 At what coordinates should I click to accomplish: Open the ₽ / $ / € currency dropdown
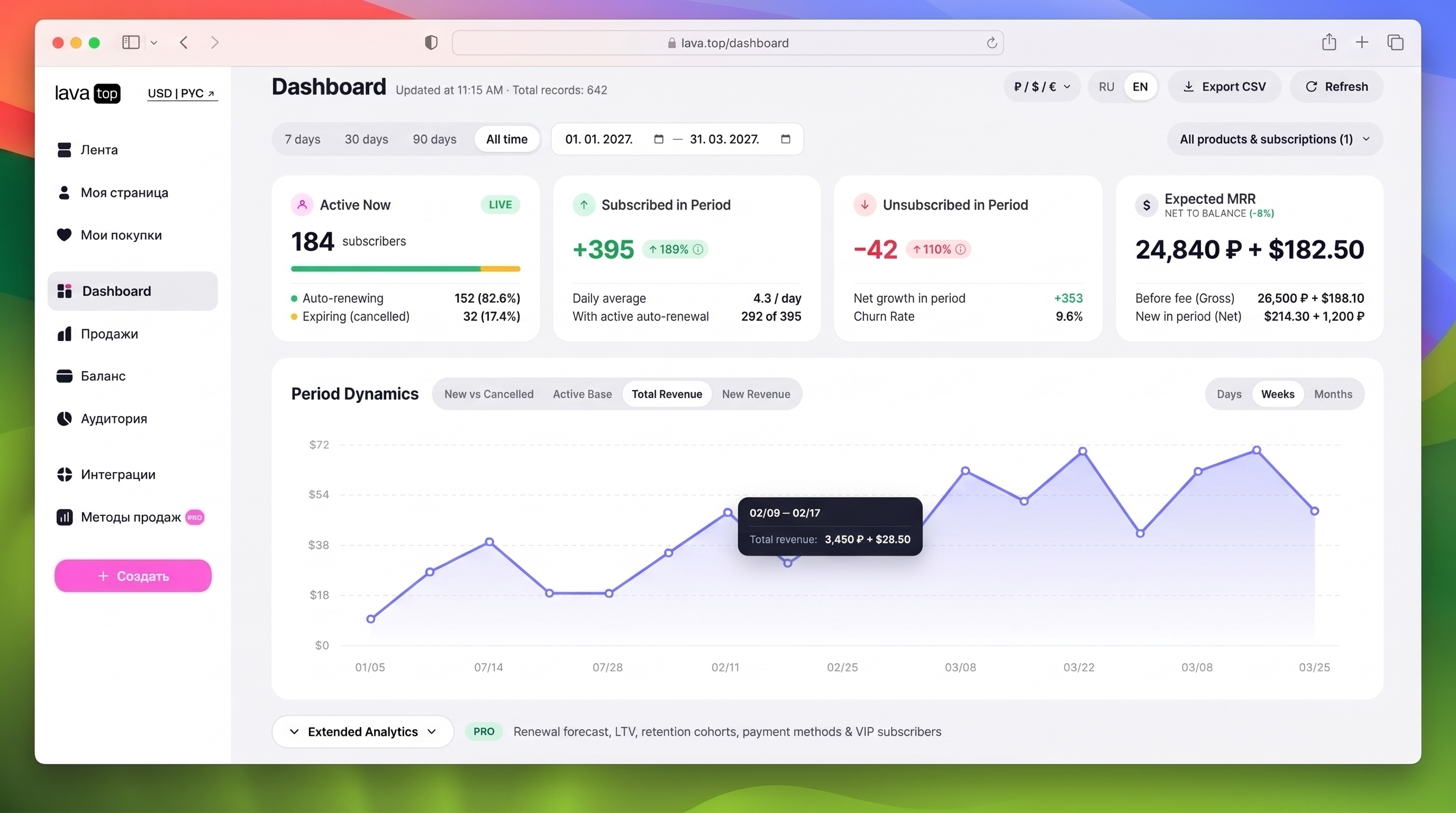1042,86
